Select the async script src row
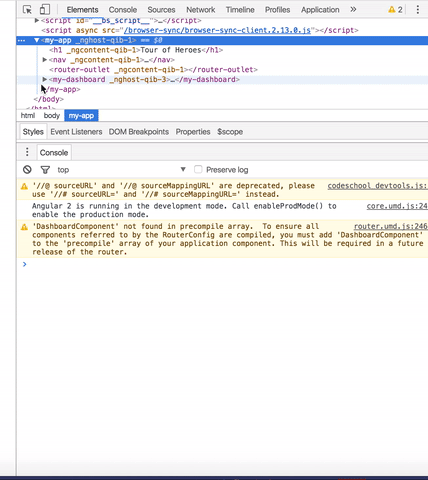This screenshot has height=480, width=428. (200, 30)
